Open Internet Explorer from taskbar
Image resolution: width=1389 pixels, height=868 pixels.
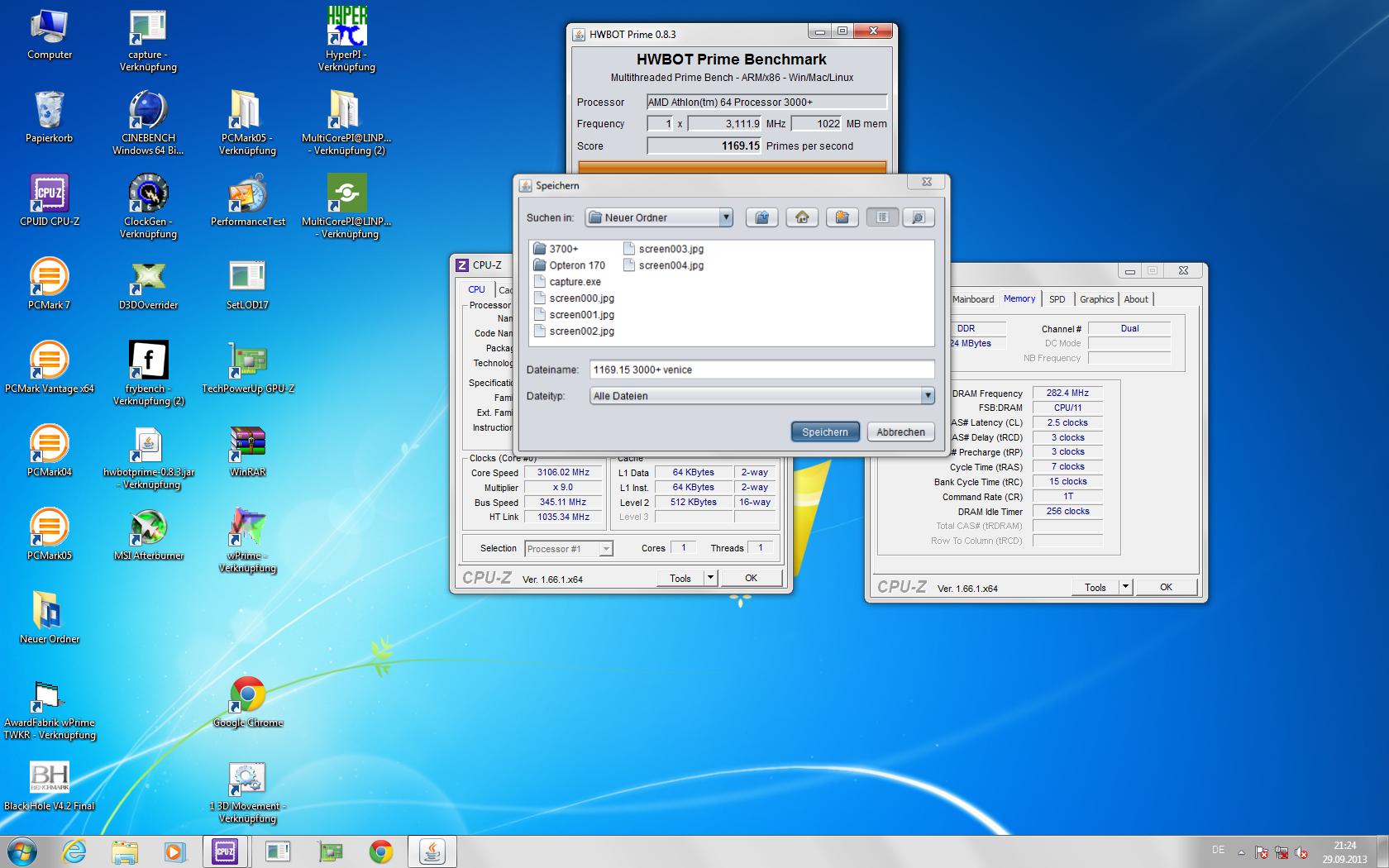(74, 851)
